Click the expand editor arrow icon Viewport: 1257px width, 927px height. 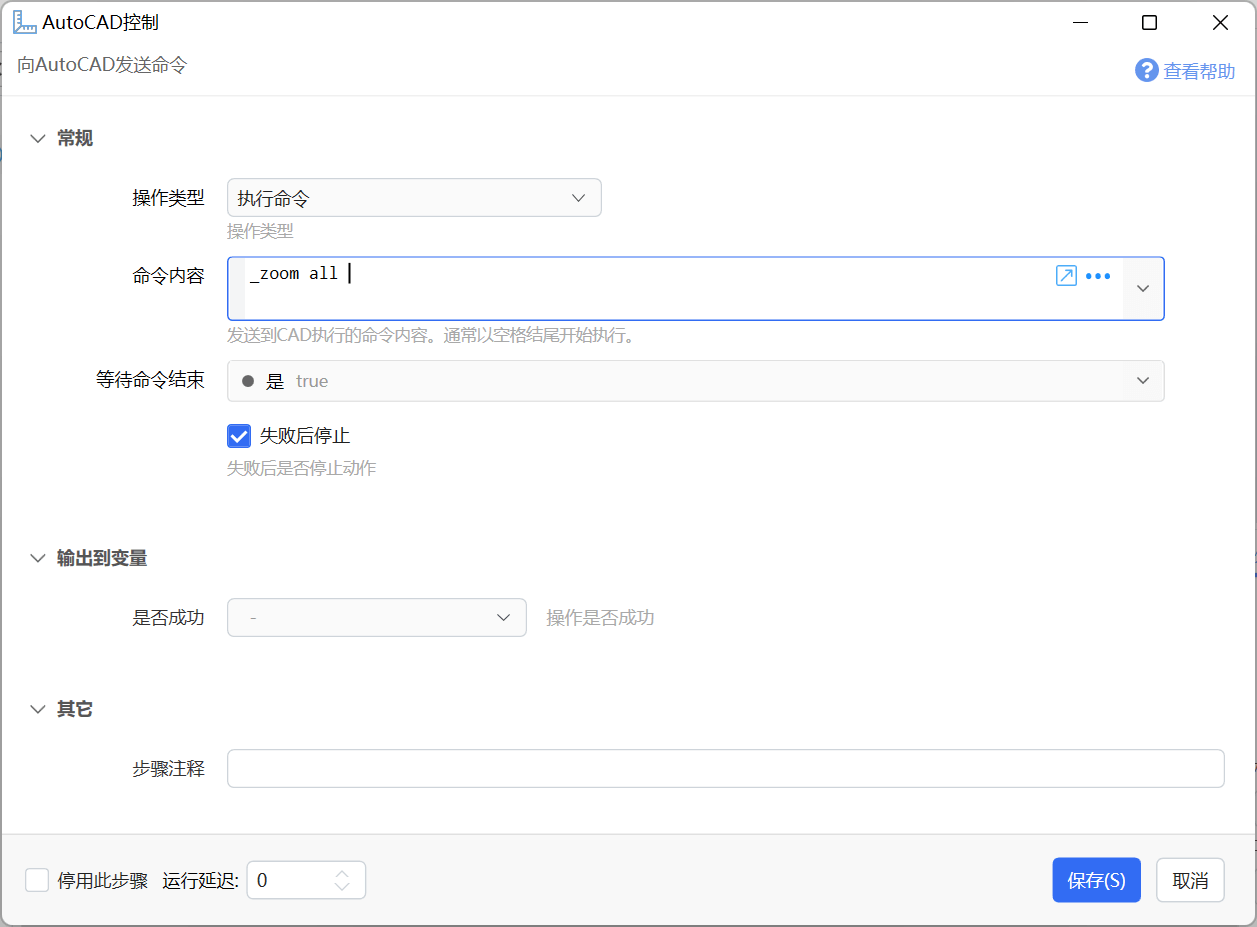[x=1066, y=276]
